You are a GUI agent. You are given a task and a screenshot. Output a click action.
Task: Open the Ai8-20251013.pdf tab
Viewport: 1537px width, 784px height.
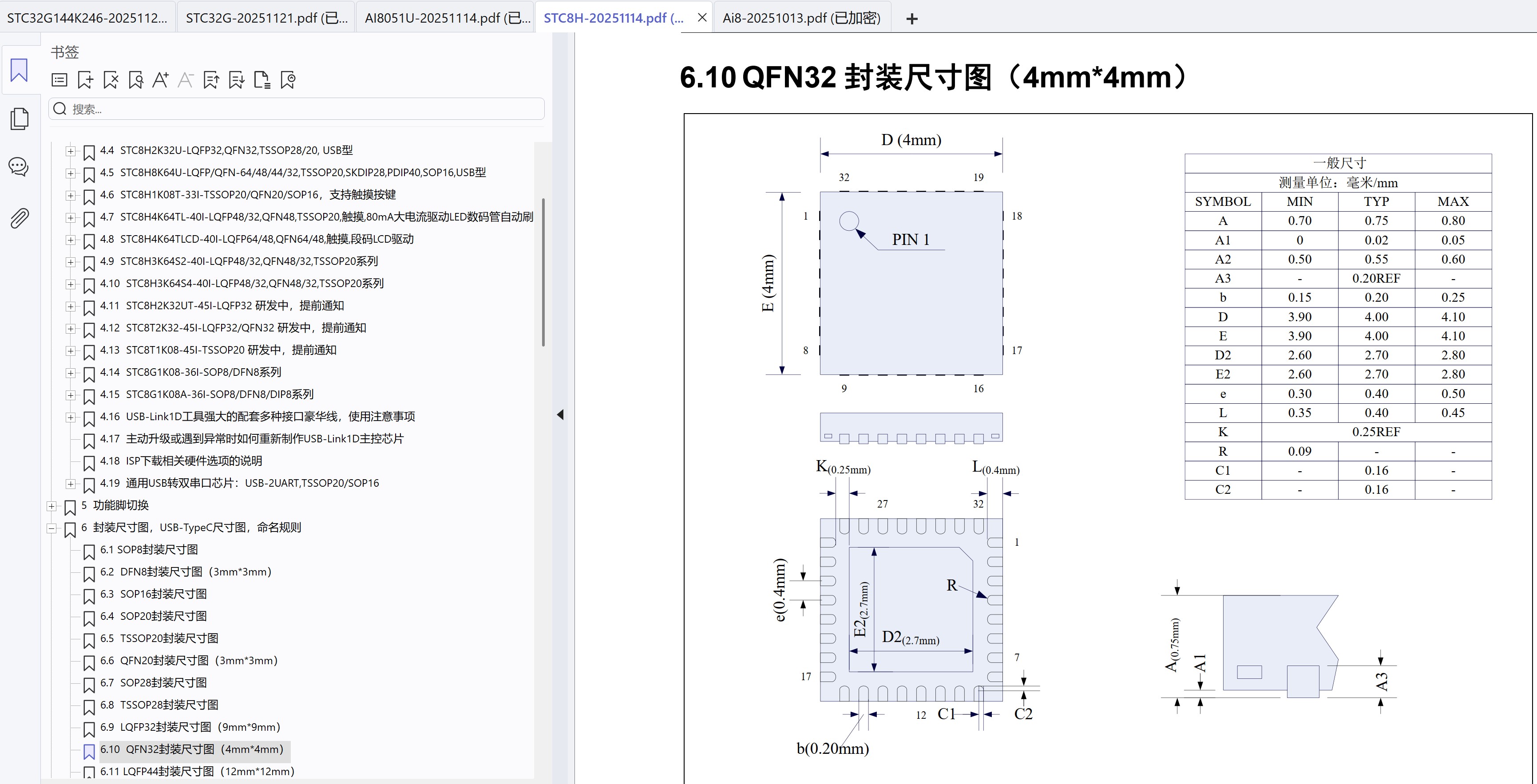coord(801,17)
